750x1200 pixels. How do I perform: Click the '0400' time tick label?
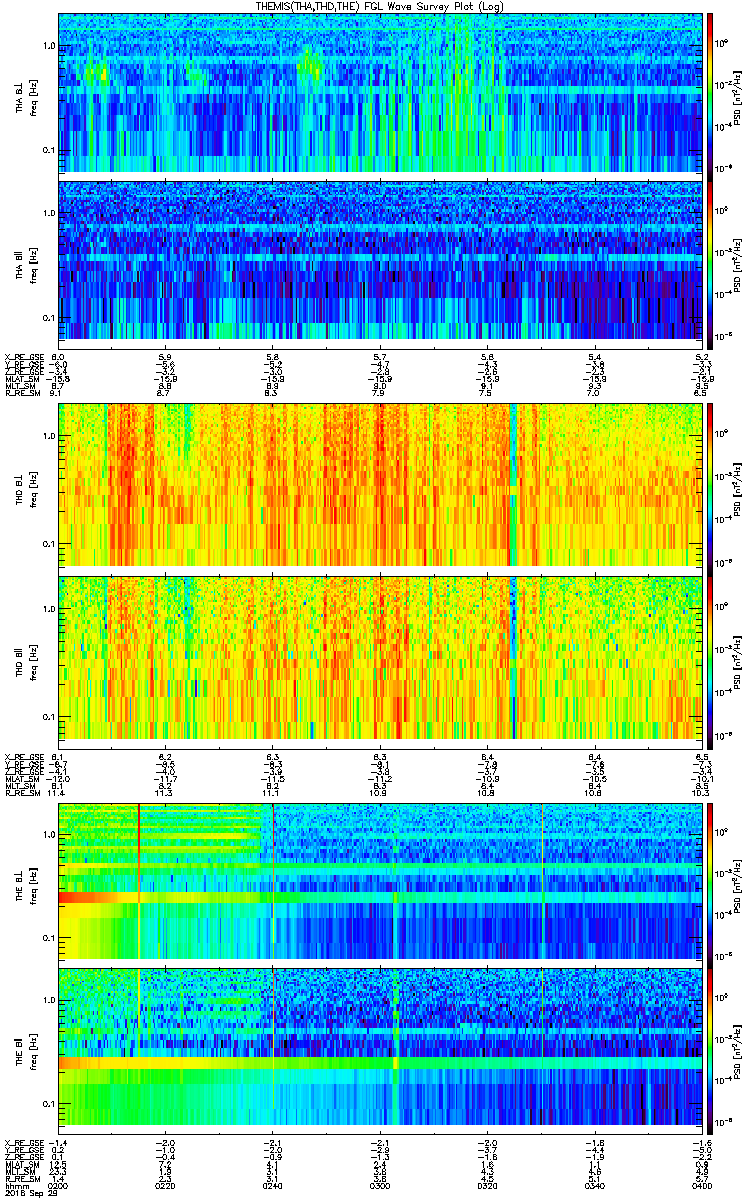701,1184
